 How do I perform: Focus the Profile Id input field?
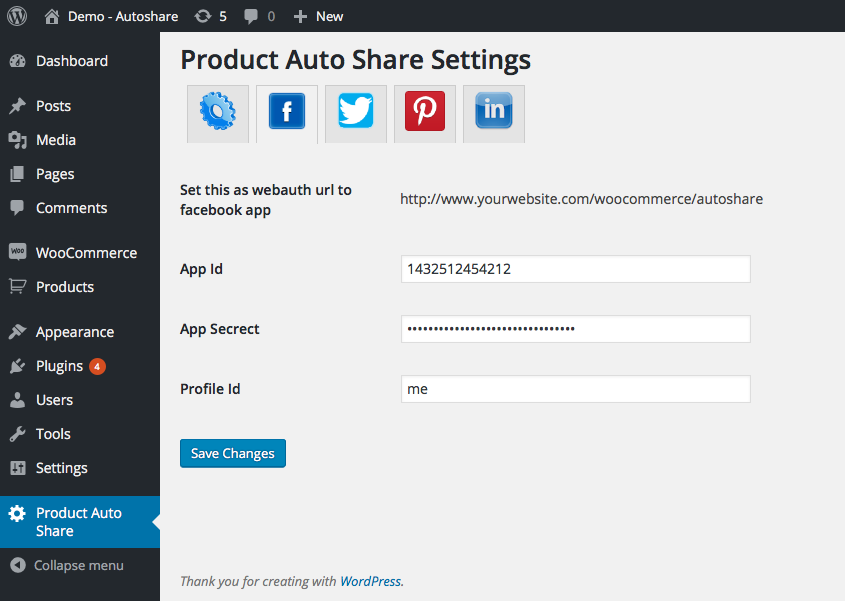point(576,389)
